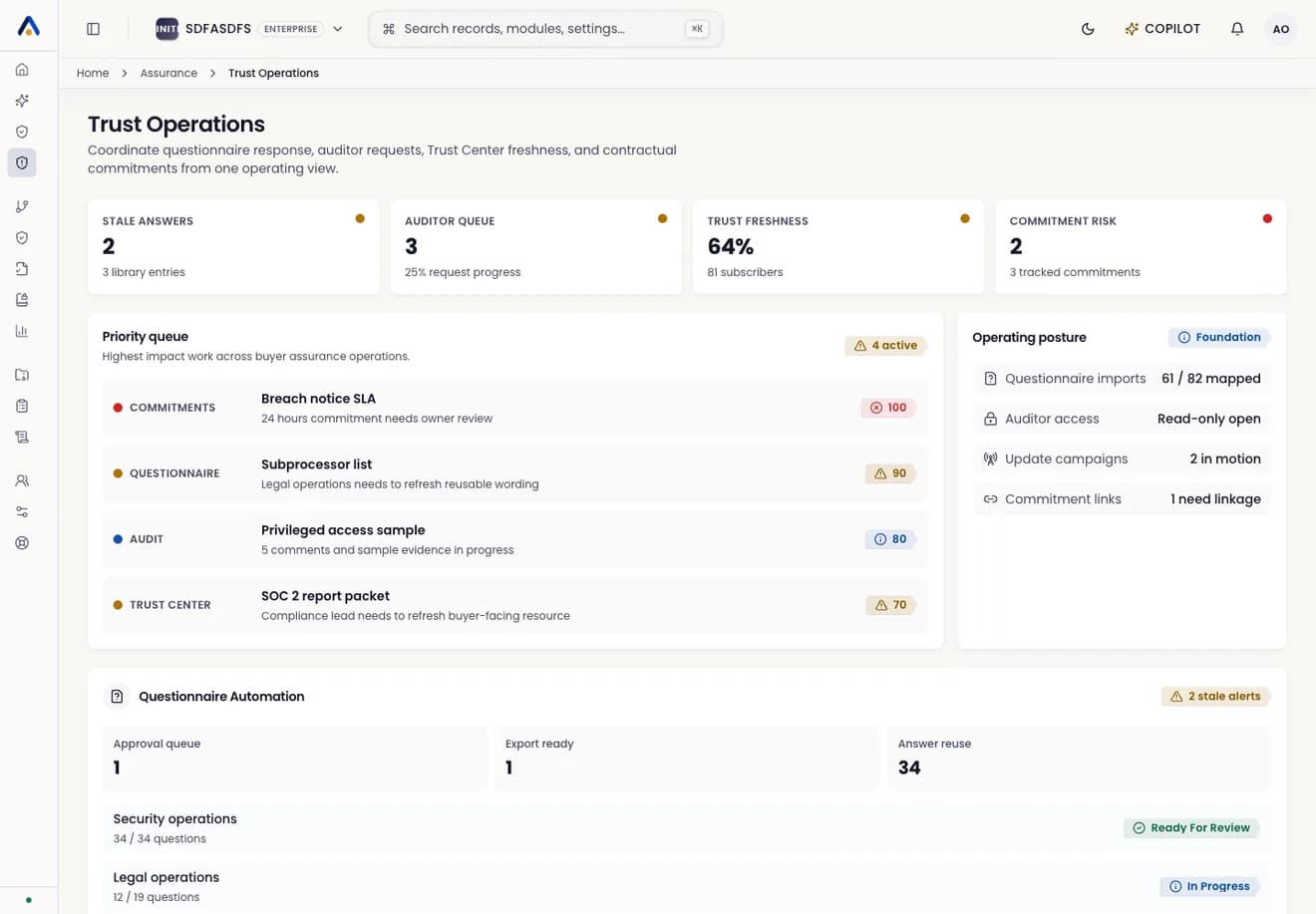Open the git-branch icon in sidebar
1316x914 pixels.
click(x=22, y=206)
